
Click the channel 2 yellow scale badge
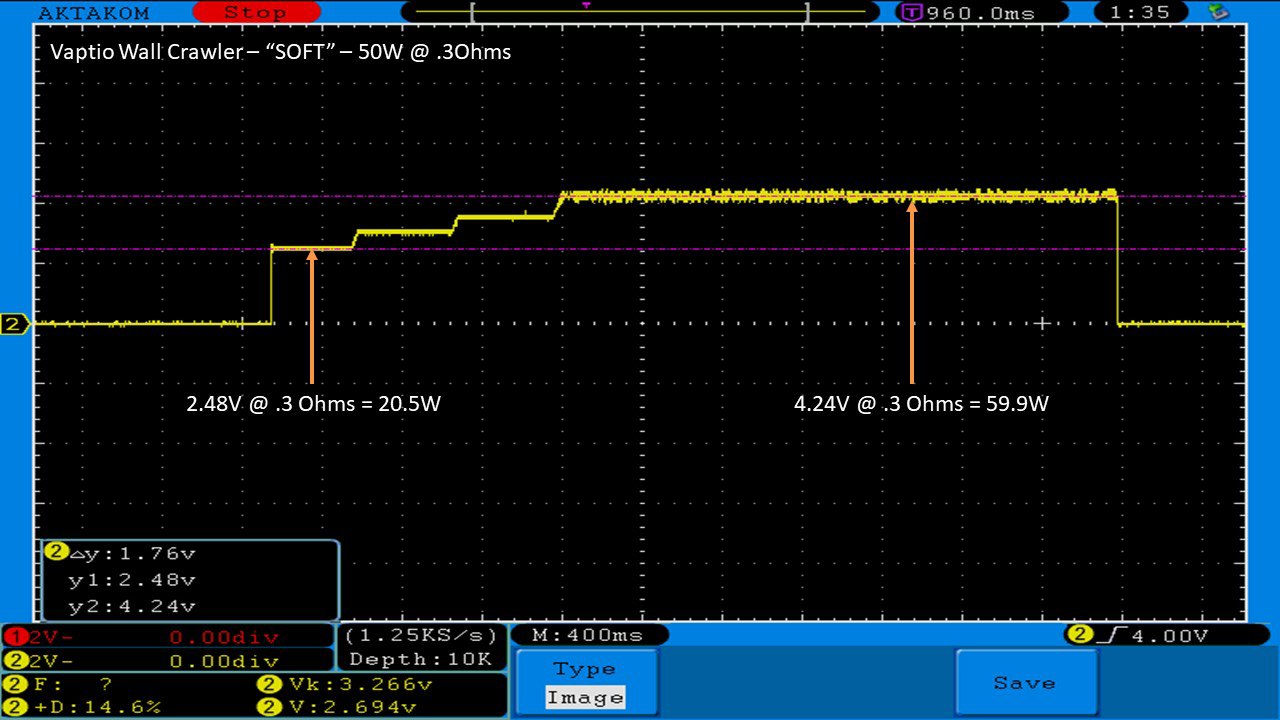coord(16,661)
